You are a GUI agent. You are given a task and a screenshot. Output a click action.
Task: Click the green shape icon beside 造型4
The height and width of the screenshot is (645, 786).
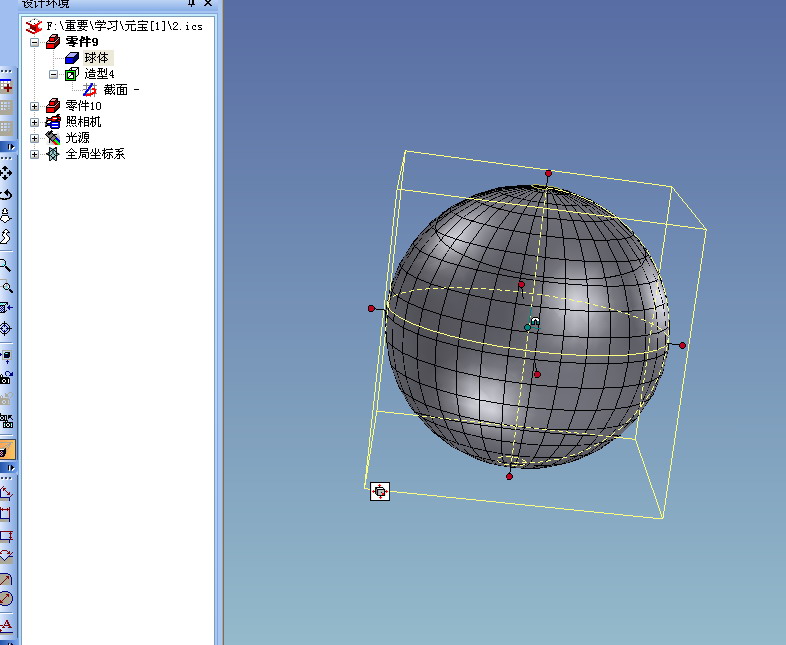click(x=72, y=74)
